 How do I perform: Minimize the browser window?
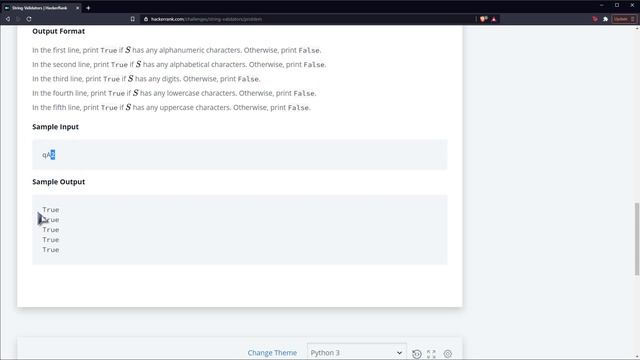tap(602, 5)
